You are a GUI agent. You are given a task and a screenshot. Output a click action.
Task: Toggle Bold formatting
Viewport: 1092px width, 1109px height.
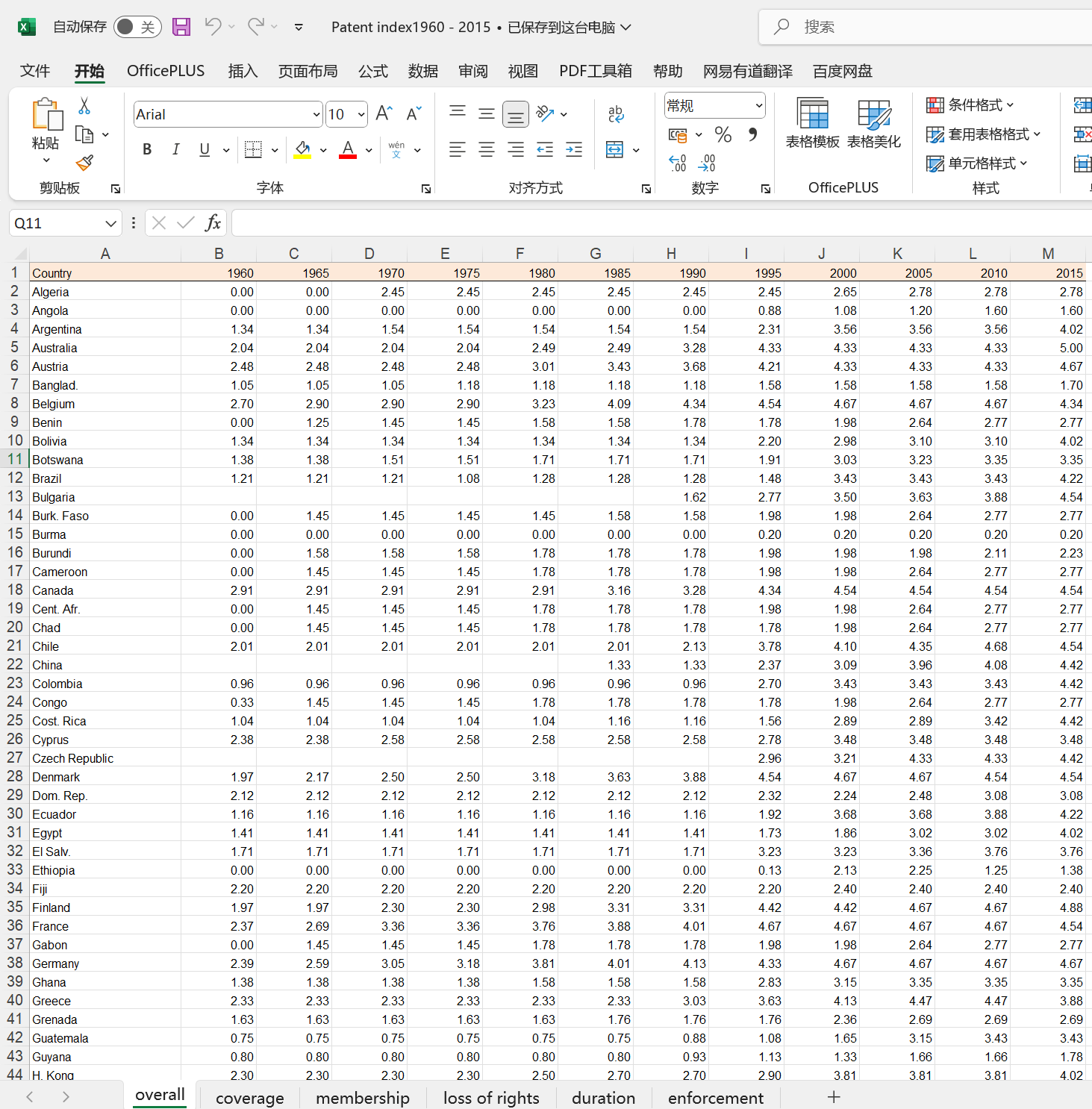147,149
